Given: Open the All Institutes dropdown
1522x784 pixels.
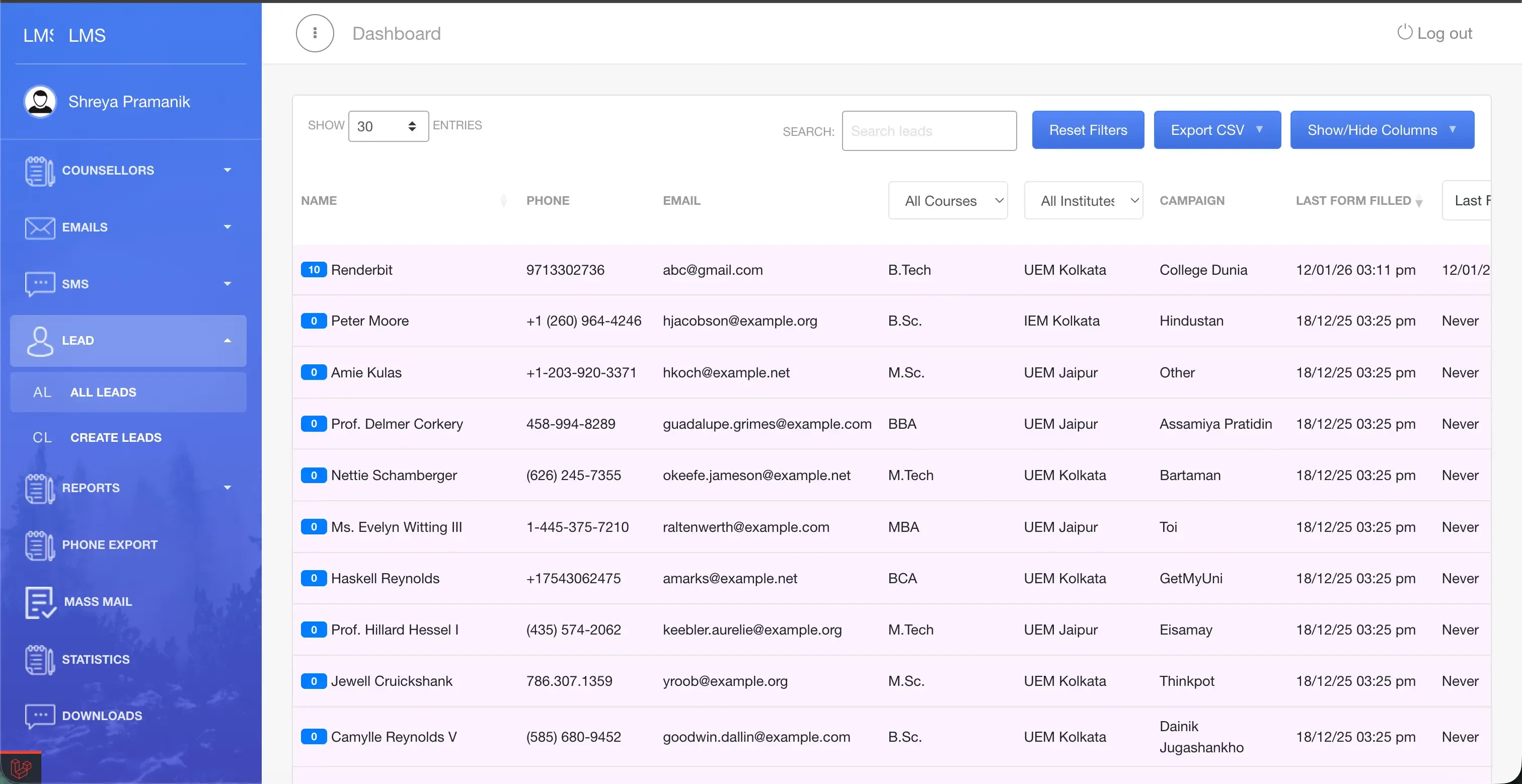Looking at the screenshot, I should [x=1084, y=200].
